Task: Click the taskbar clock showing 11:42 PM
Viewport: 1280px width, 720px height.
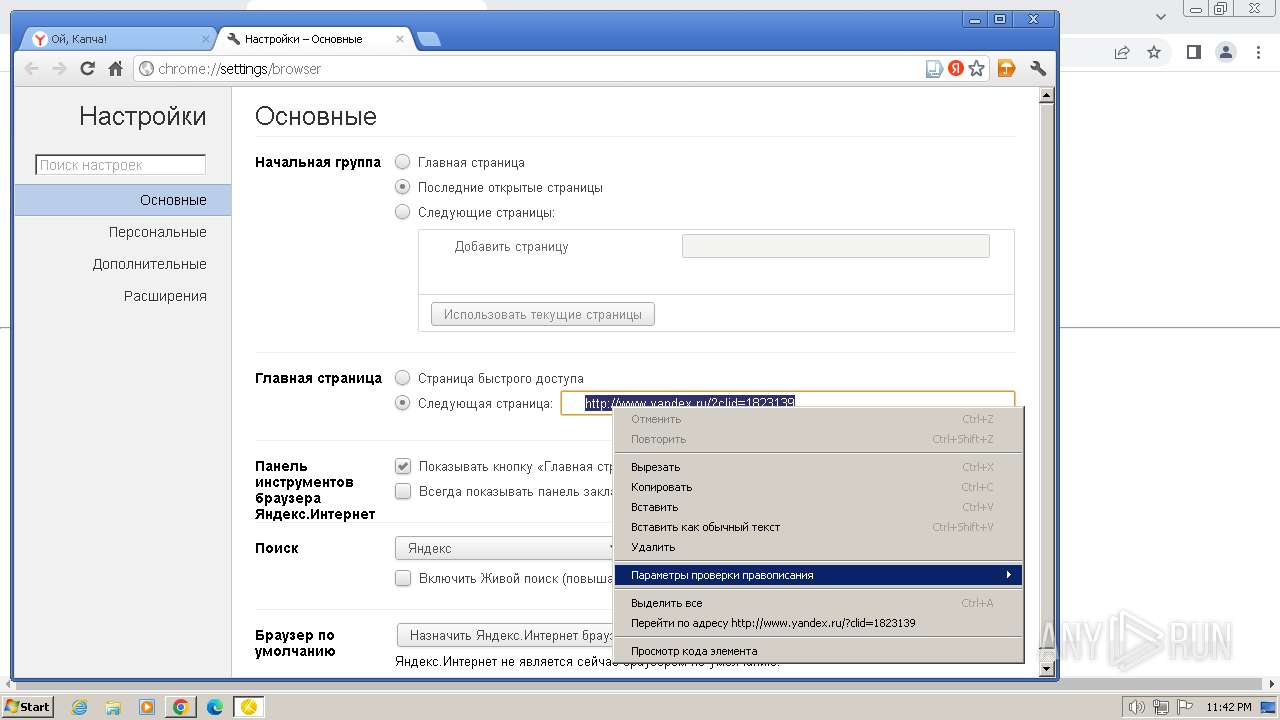Action: tap(1229, 707)
